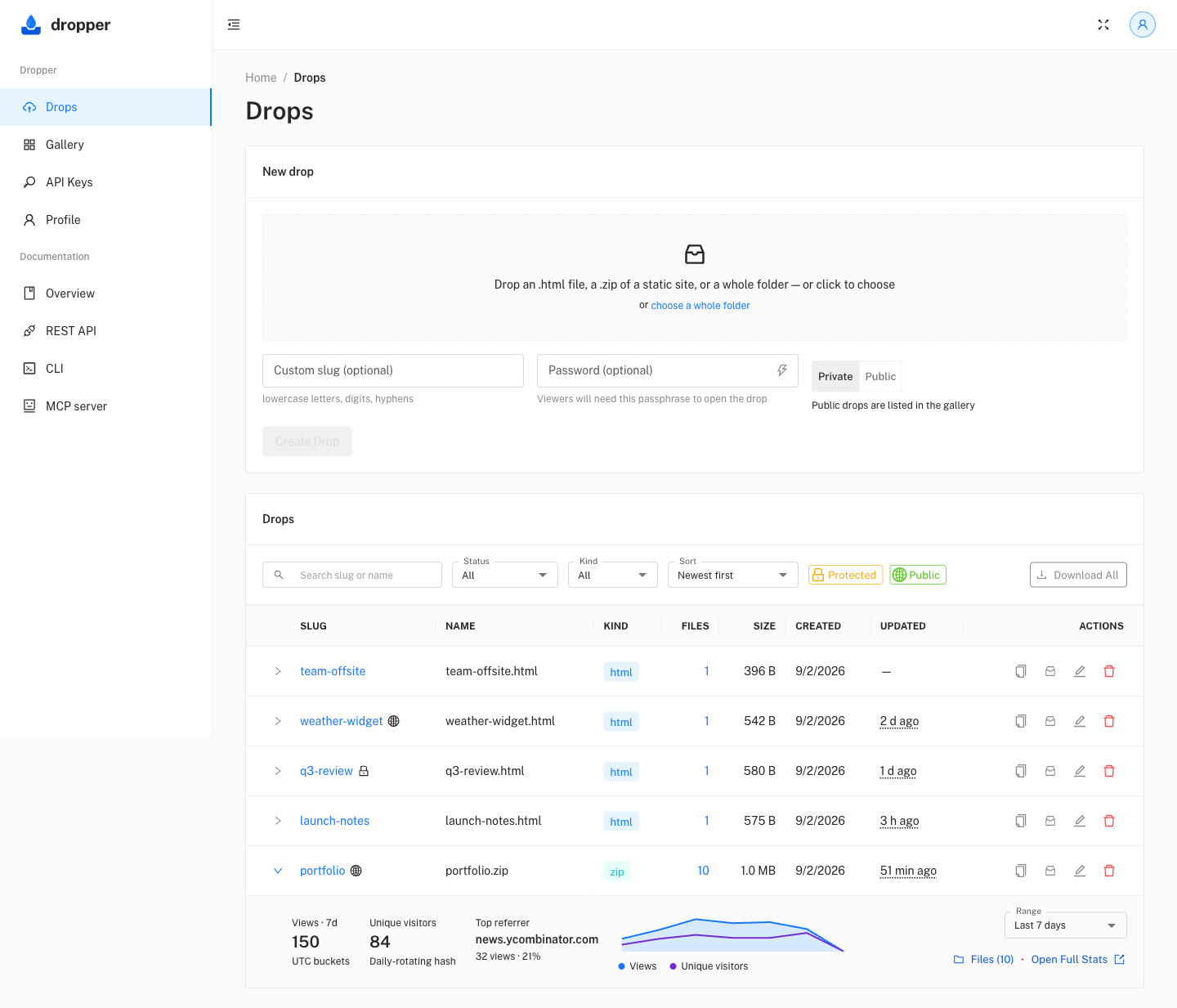Screen dimensions: 1177x1008
Task: Expand the q3-review row details
Action: click(278, 771)
